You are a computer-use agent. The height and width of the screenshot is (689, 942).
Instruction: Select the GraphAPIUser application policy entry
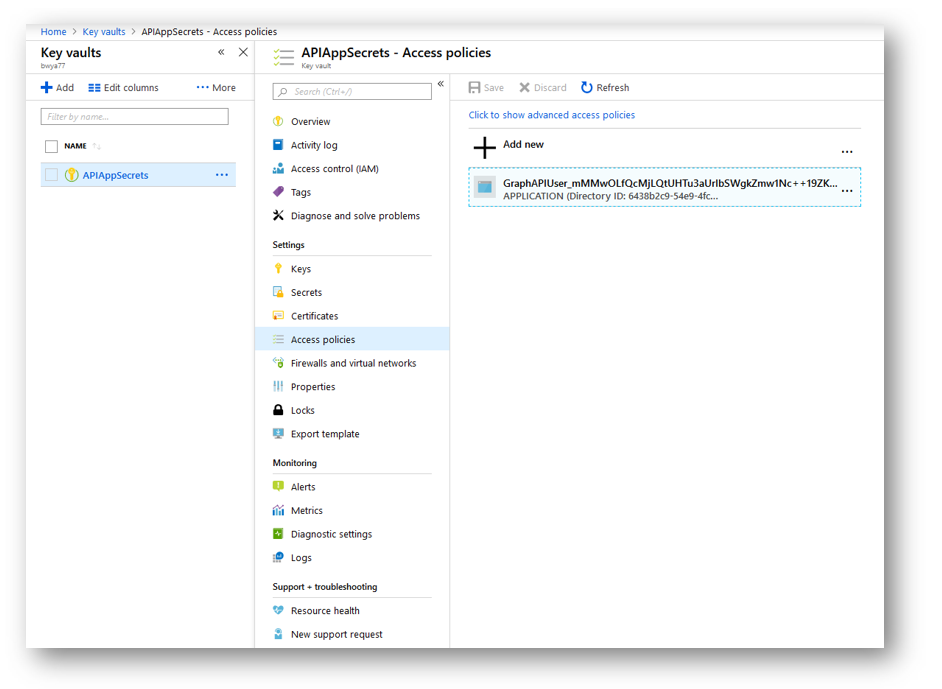point(664,187)
